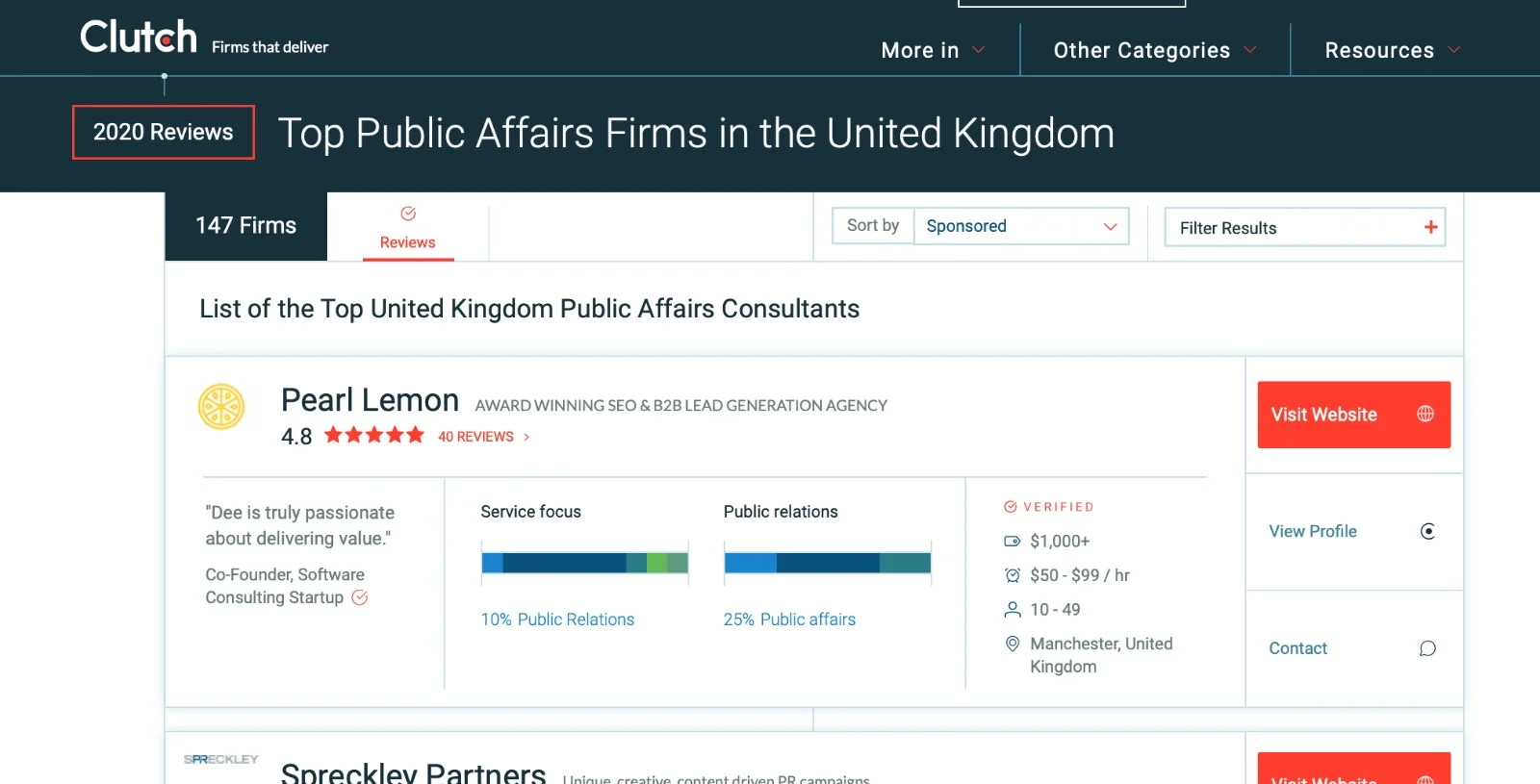The height and width of the screenshot is (784, 1540).
Task: Click the Spreckley company logo
Action: 221,759
